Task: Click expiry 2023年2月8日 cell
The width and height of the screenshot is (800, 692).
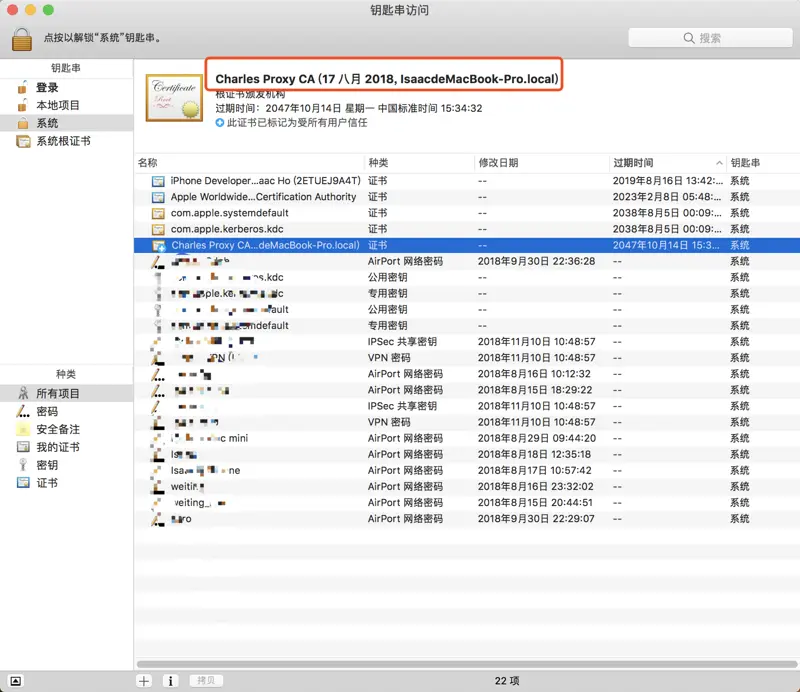Action: point(667,197)
